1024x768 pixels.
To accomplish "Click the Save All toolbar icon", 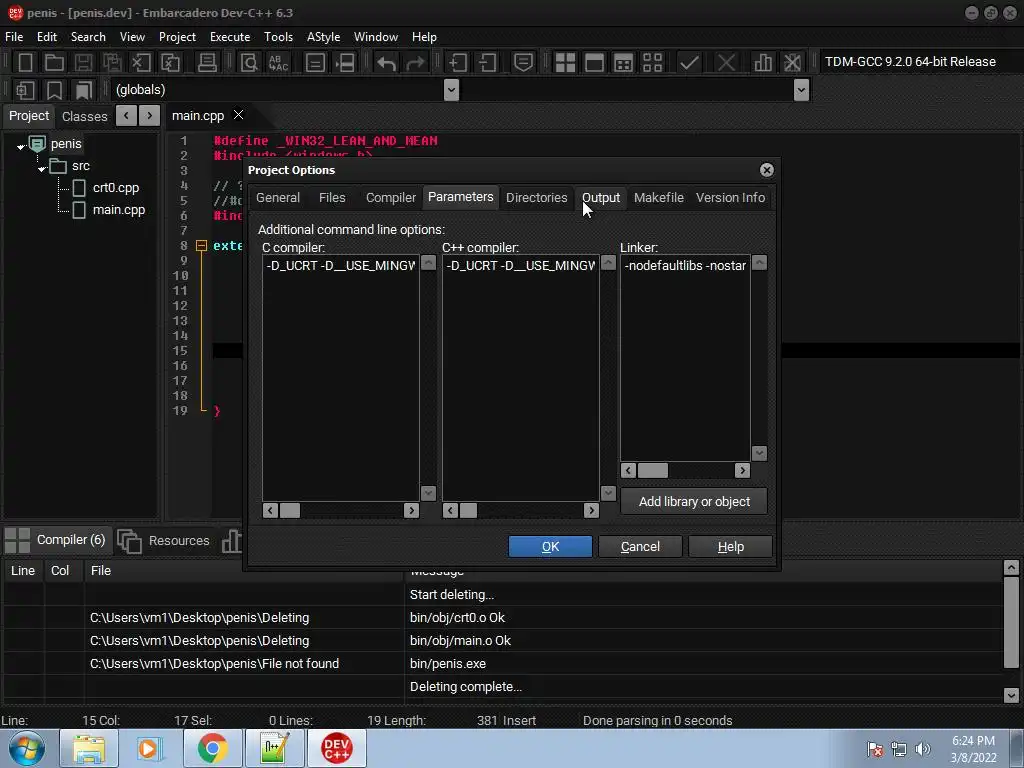I will 112,63.
